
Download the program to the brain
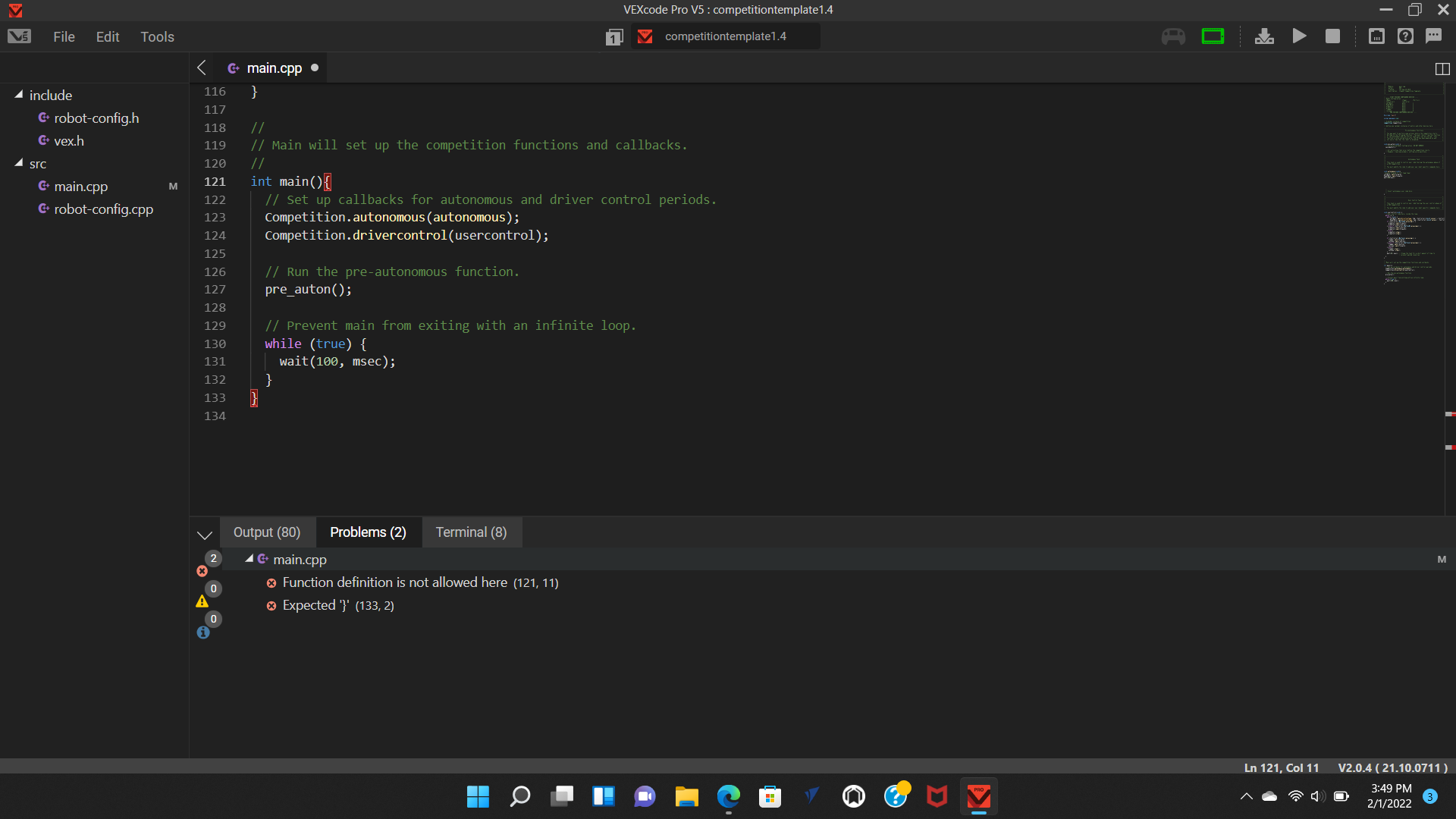[1264, 36]
